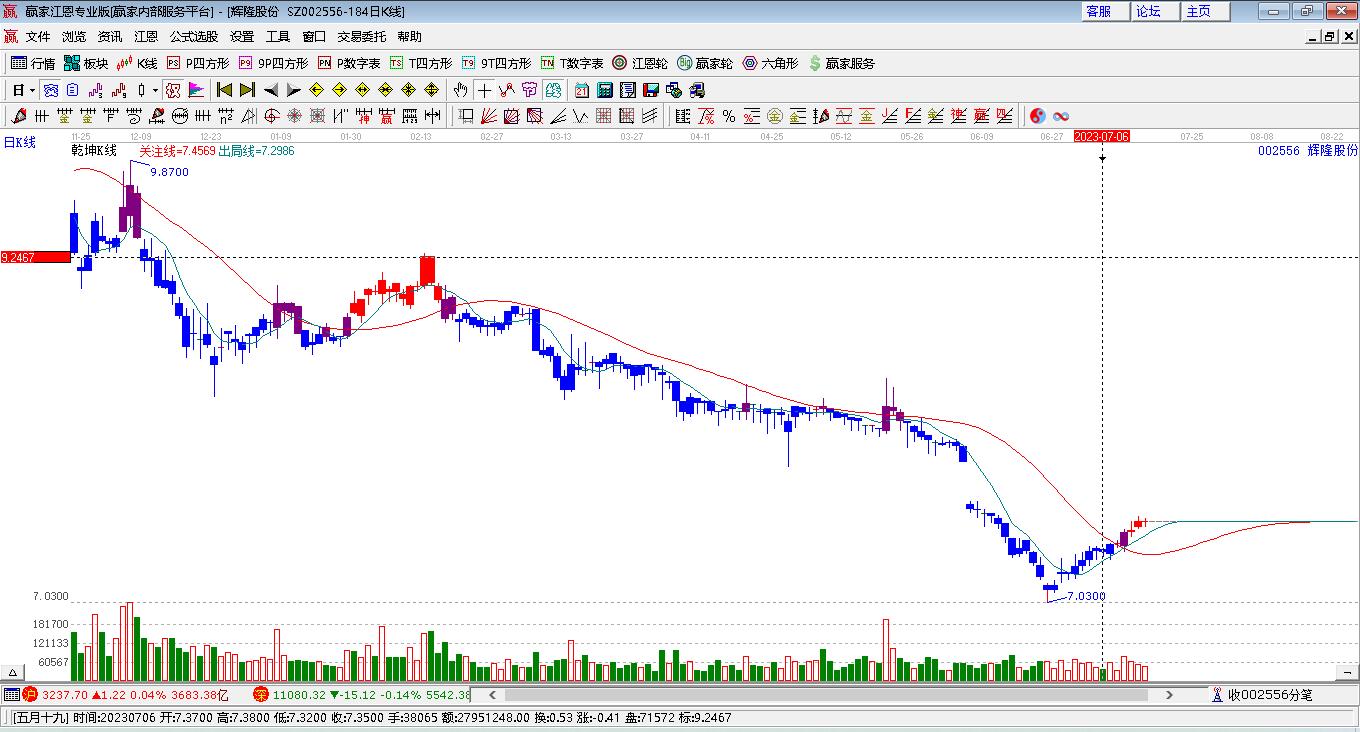Open the 行情 quotes view
The width and height of the screenshot is (1360, 732).
[x=33, y=63]
